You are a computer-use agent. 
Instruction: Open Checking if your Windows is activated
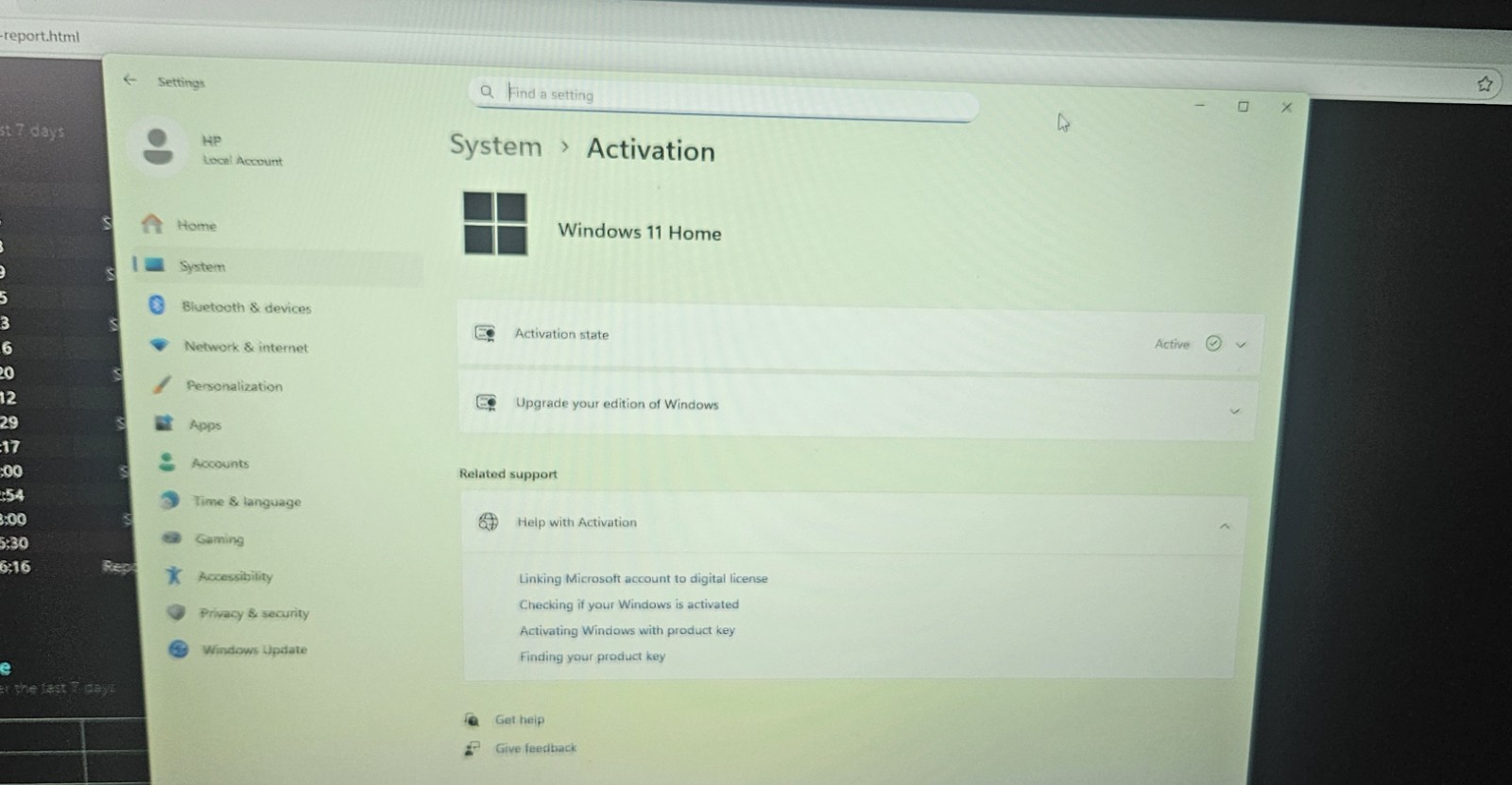[x=628, y=604]
